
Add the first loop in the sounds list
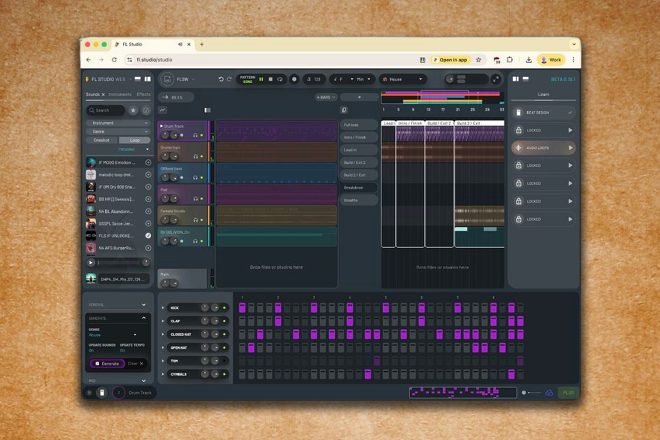(148, 162)
